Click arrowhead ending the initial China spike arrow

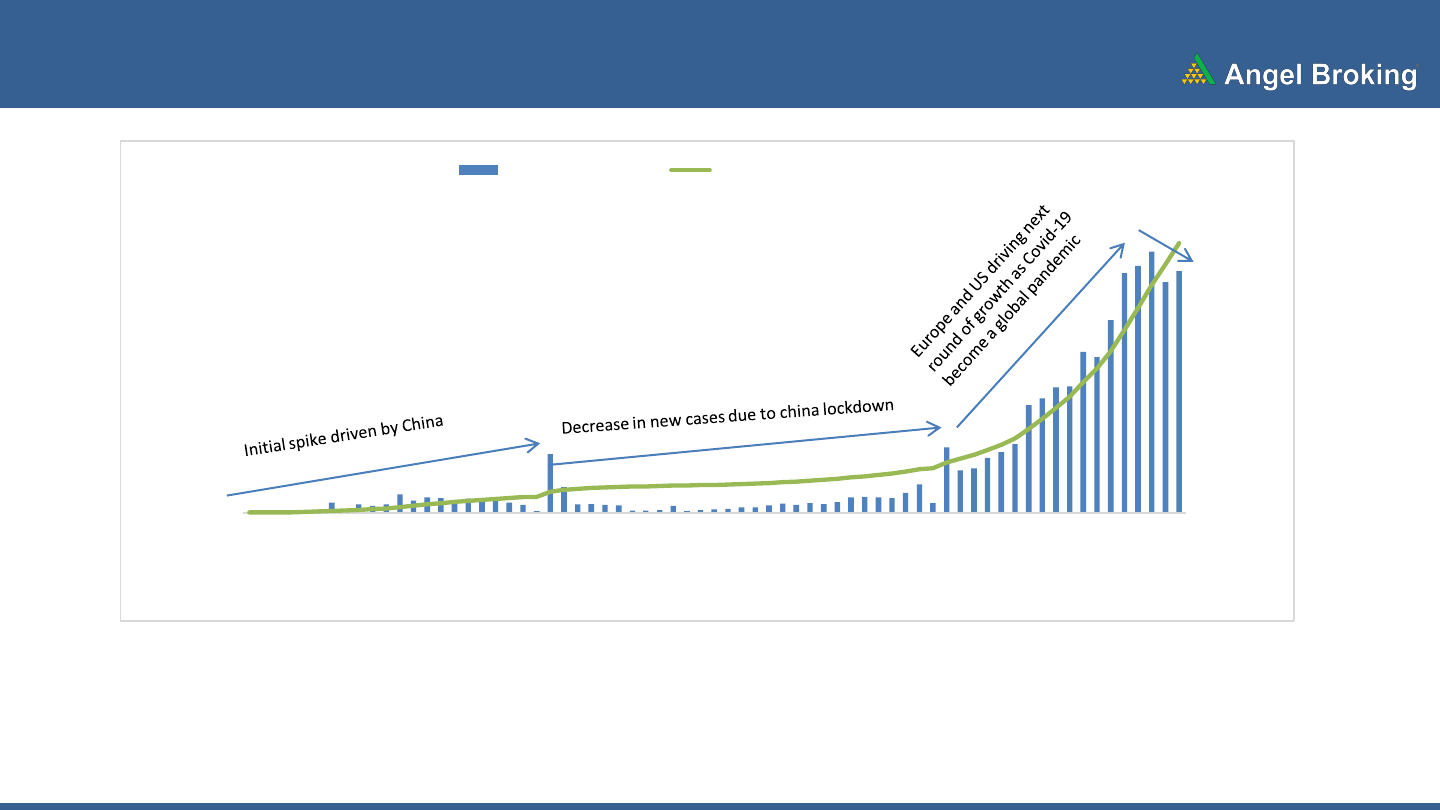click(x=535, y=443)
